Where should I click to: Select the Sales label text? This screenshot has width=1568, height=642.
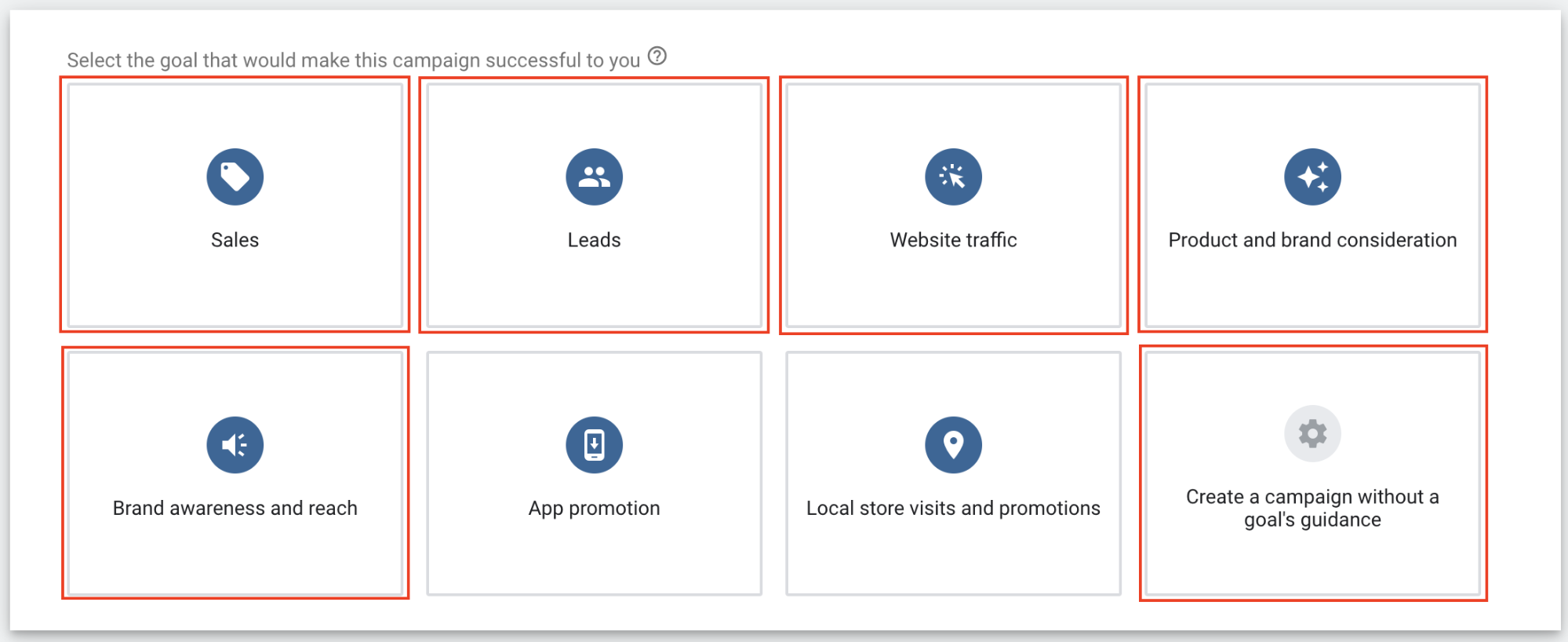[235, 240]
